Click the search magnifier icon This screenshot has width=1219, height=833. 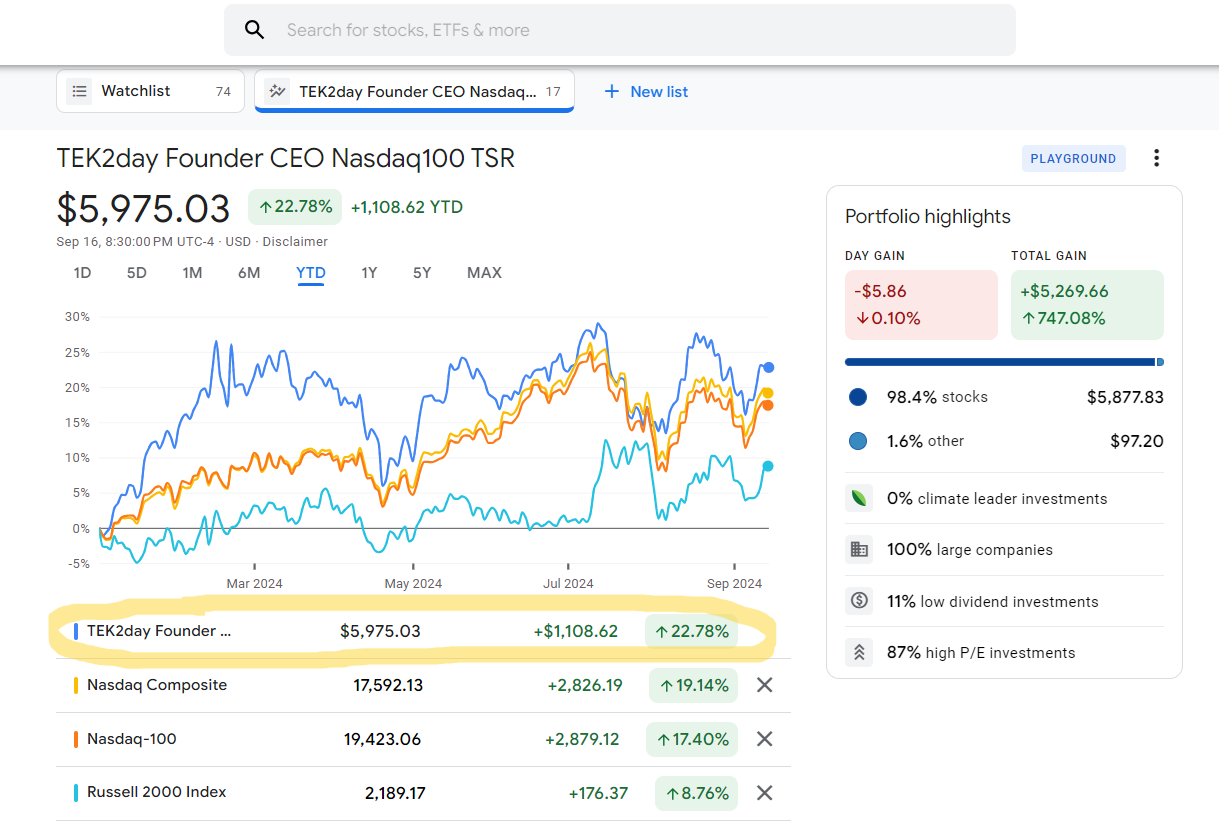(x=255, y=30)
